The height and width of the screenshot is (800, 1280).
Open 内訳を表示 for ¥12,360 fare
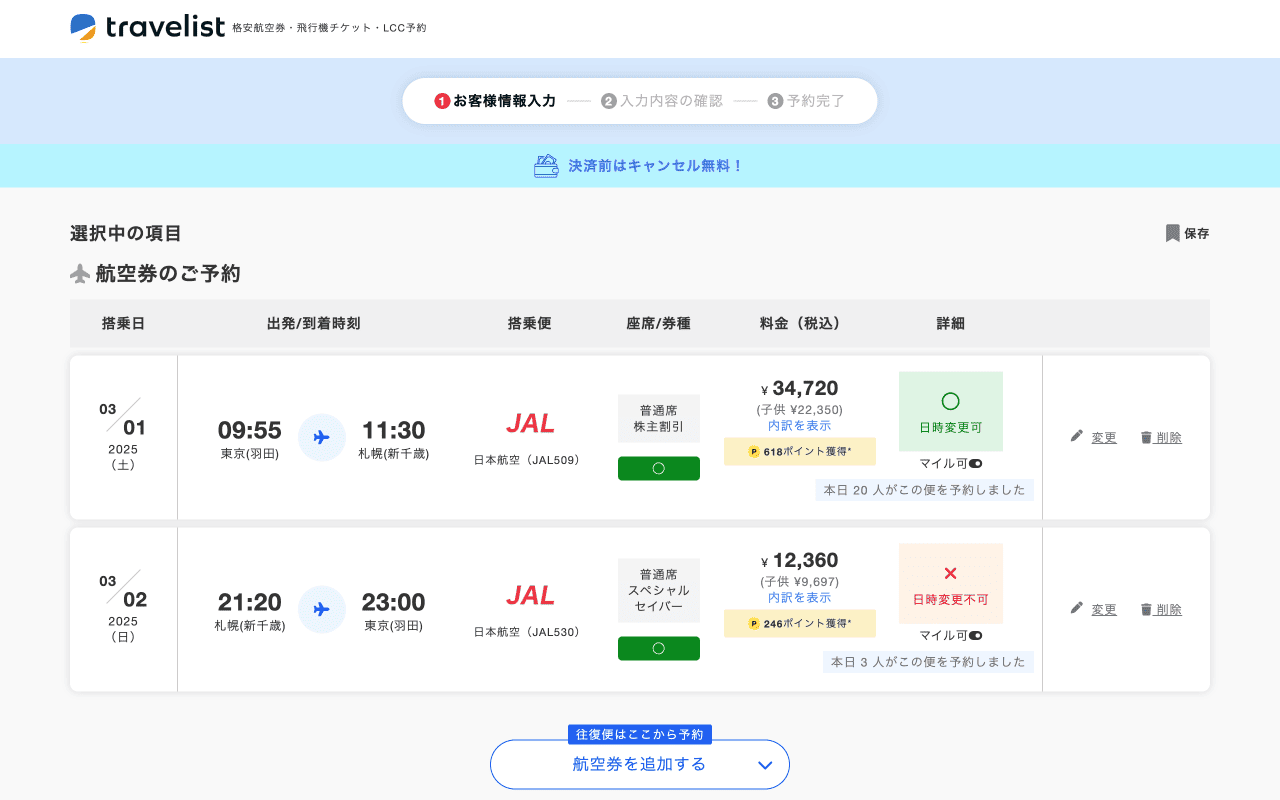799,597
